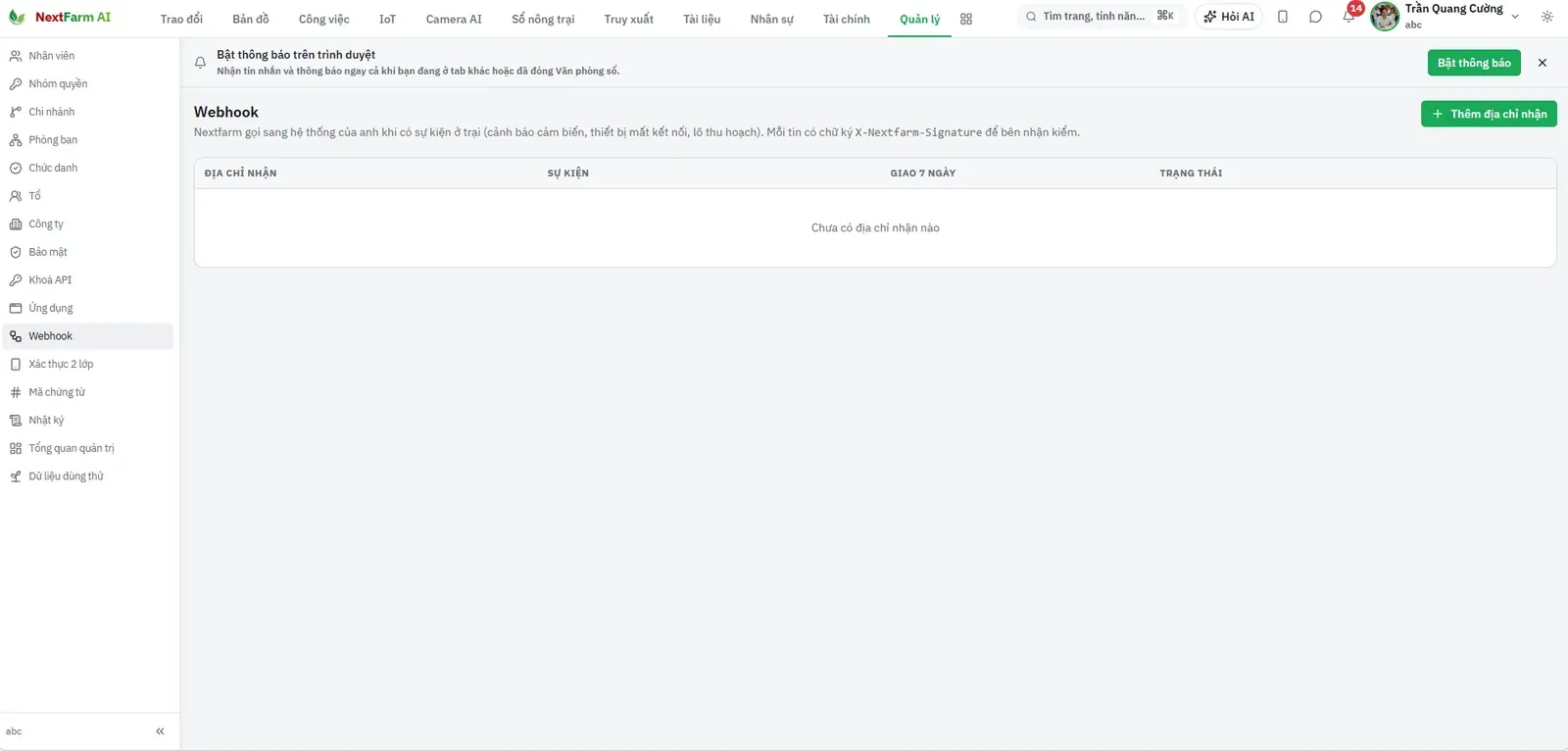Select the IoT tab
Viewport: 1568px width, 751px height.
coord(387,19)
